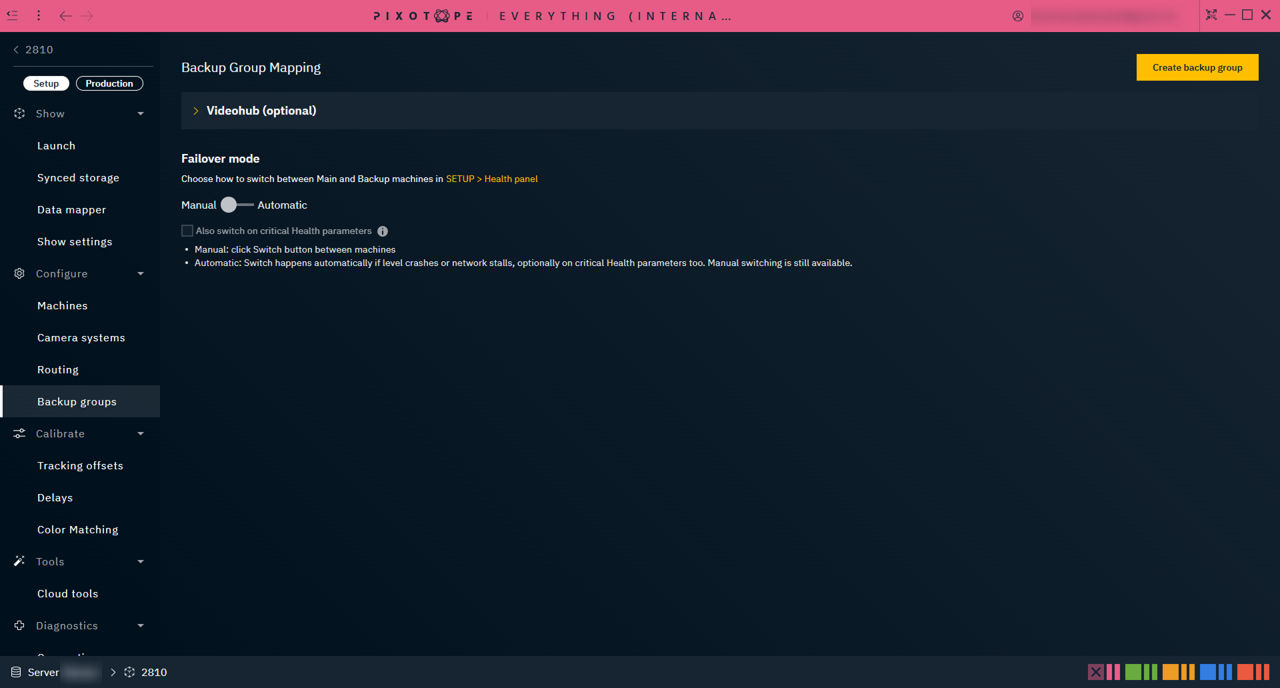Click the pink status indicator with X
1280x688 pixels.
tap(1096, 672)
